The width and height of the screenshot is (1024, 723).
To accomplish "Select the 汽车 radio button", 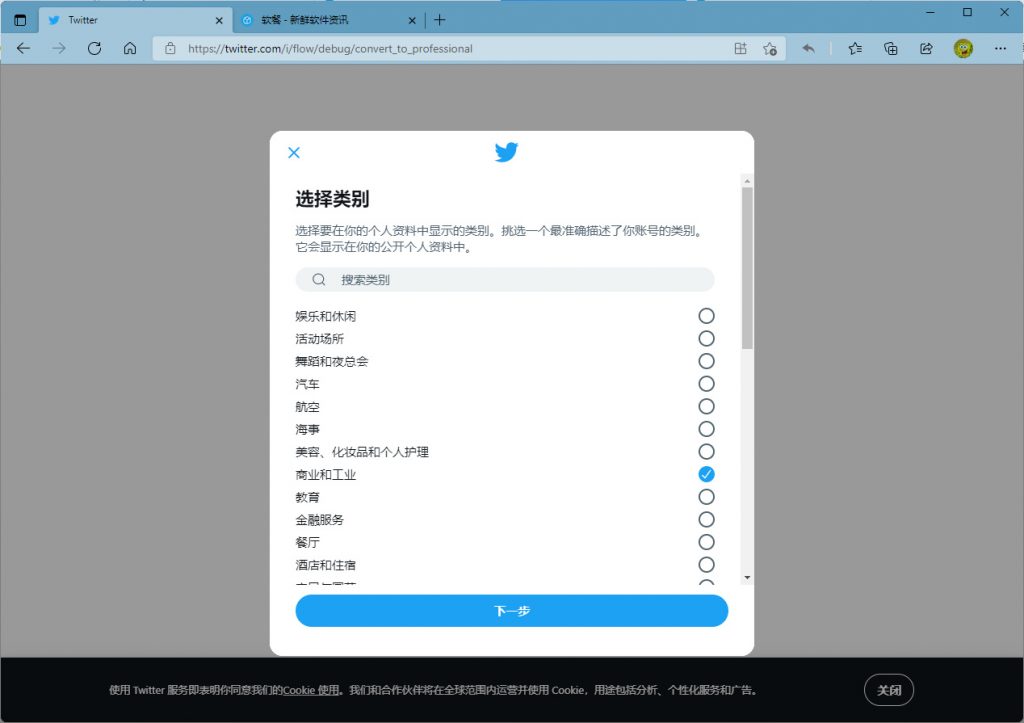I will pos(706,383).
